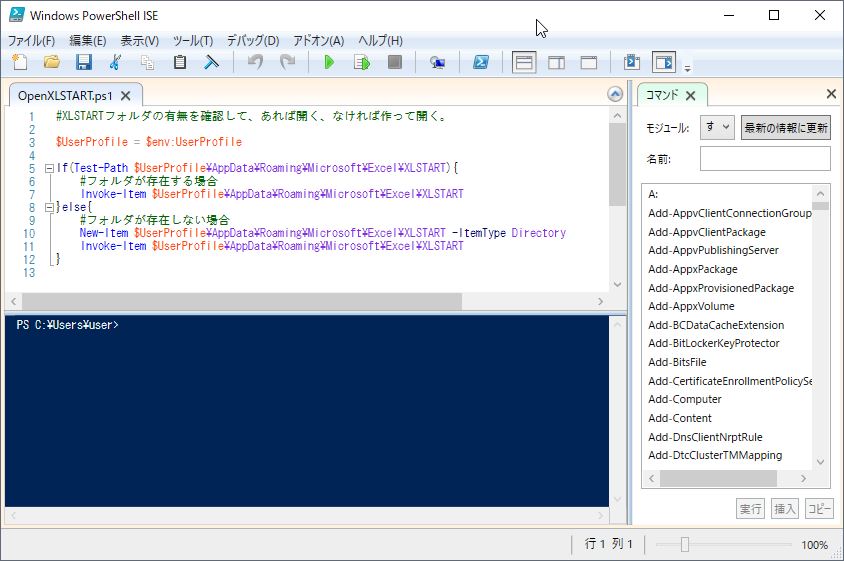
Task: Maximize the script pane layout icon
Action: (x=589, y=62)
